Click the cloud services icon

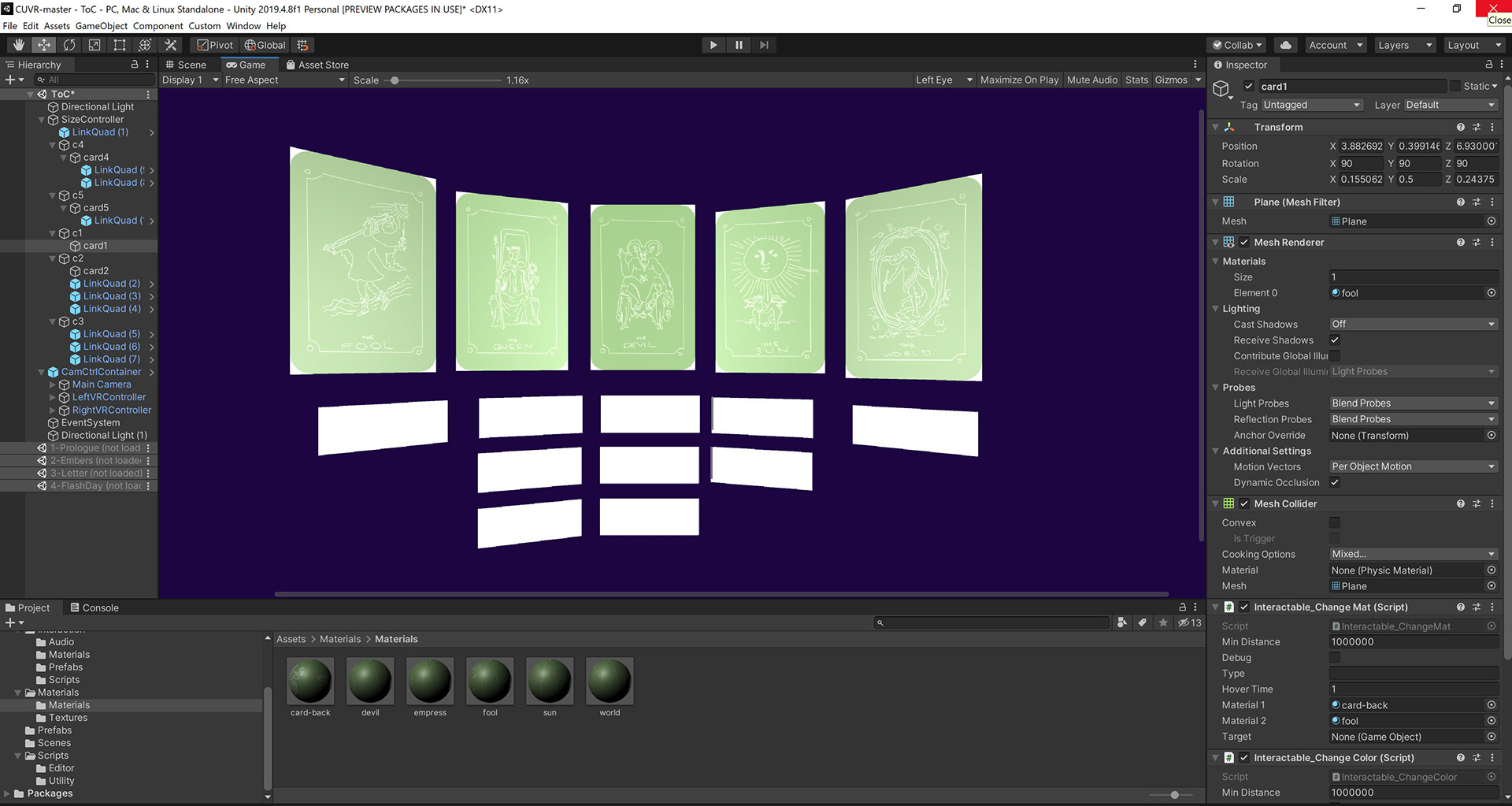(x=1286, y=45)
